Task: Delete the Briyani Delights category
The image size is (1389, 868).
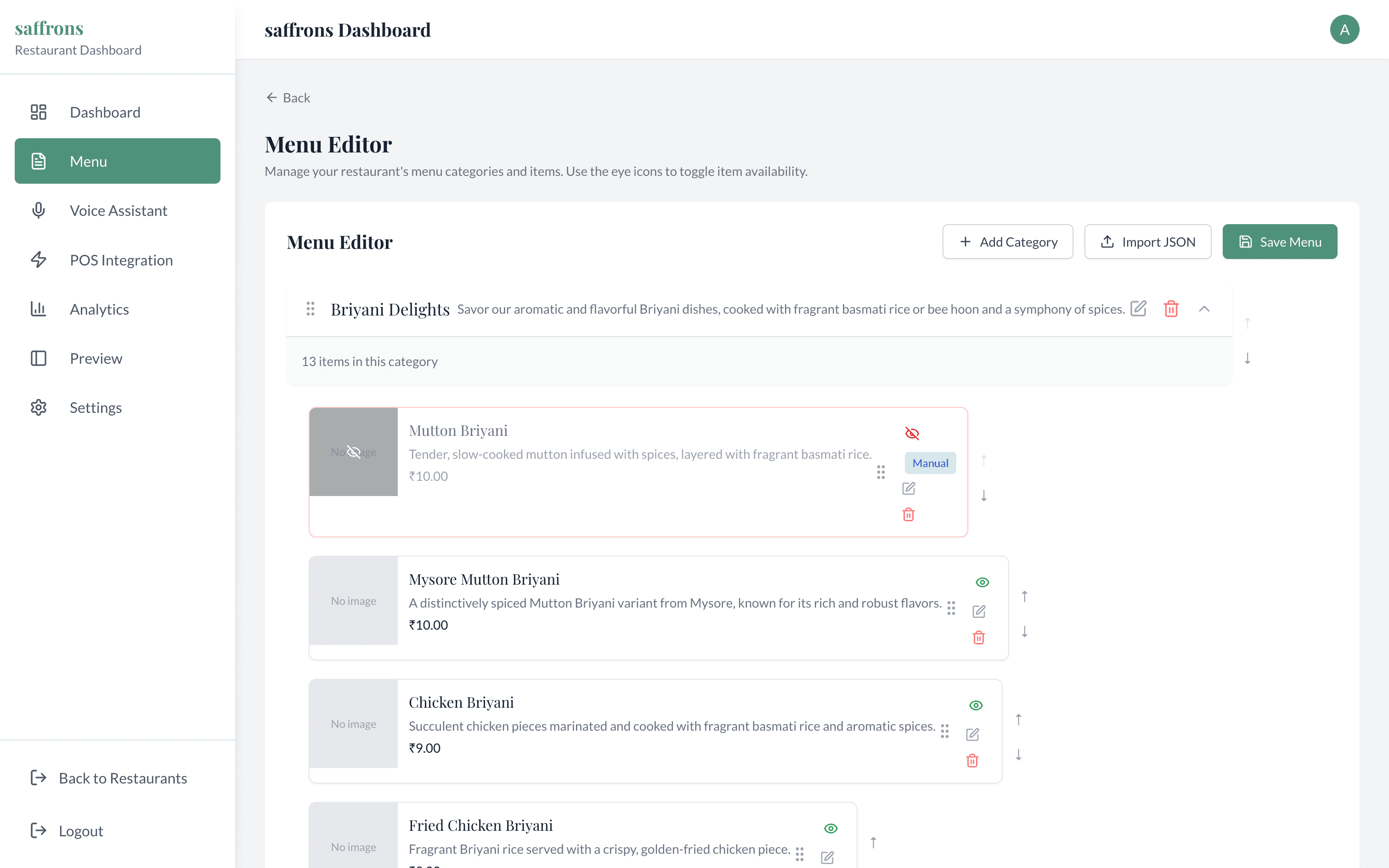Action: (1171, 308)
